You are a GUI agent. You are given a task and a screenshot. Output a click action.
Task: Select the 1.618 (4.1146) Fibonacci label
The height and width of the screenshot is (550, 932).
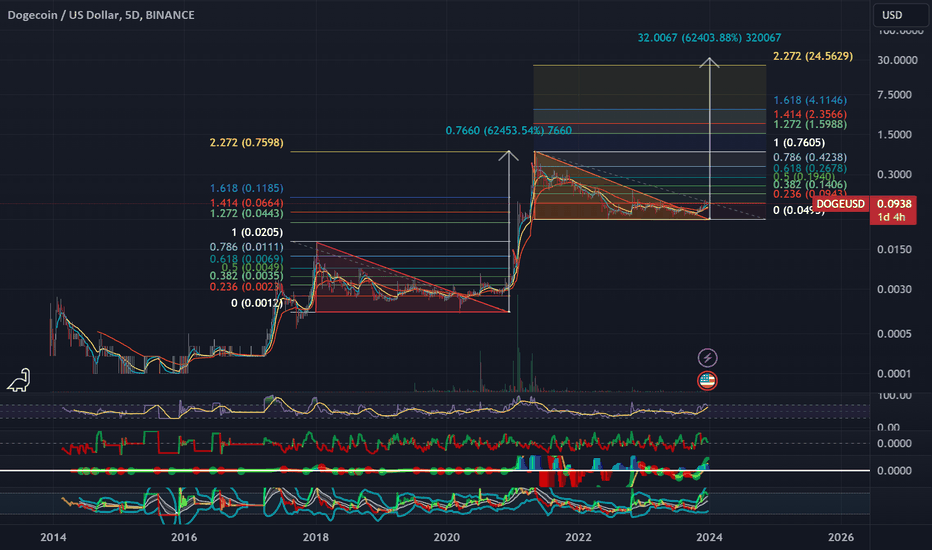pyautogui.click(x=810, y=100)
